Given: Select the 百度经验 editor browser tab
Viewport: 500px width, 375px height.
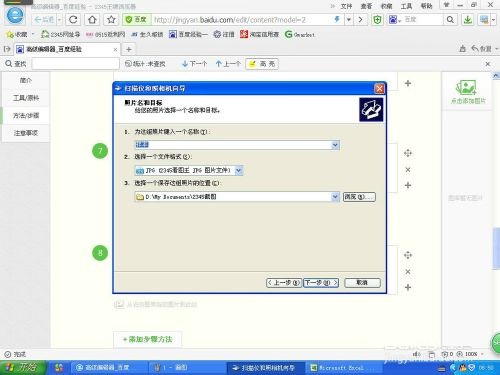Looking at the screenshot, I should pos(67,49).
